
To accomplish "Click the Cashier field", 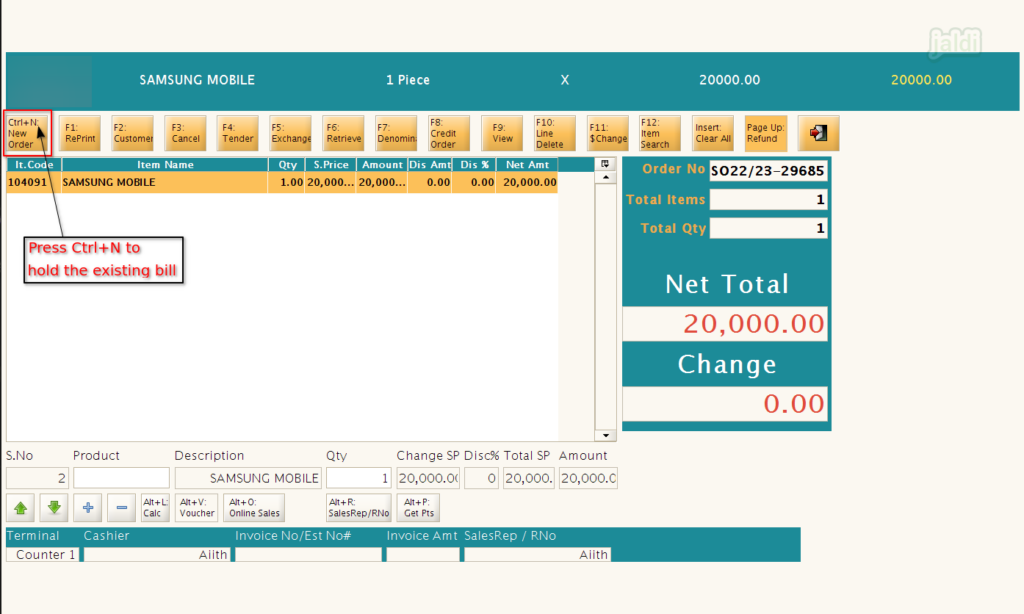I will (x=157, y=555).
